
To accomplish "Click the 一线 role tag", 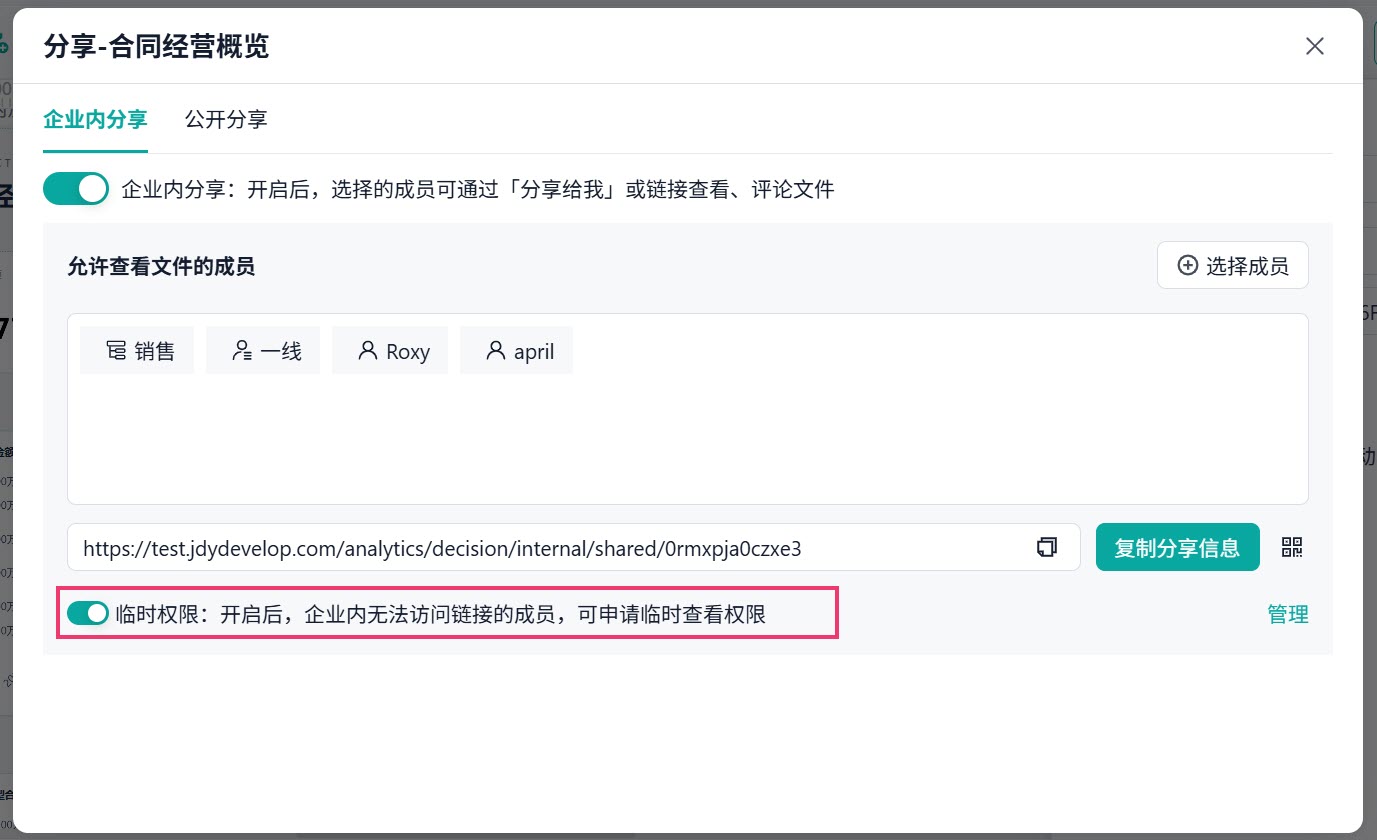I will [x=263, y=350].
